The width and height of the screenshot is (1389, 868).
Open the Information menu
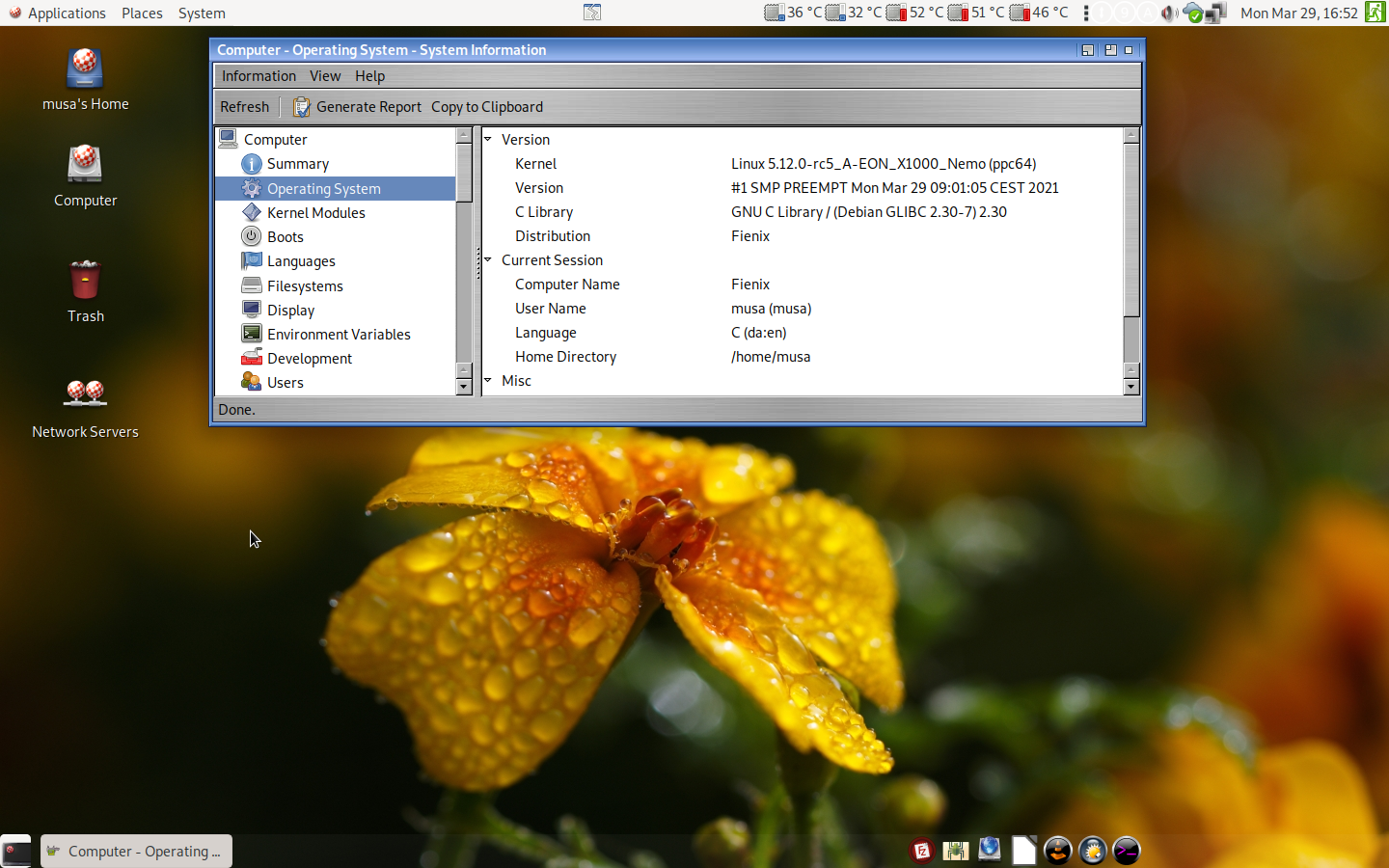259,76
